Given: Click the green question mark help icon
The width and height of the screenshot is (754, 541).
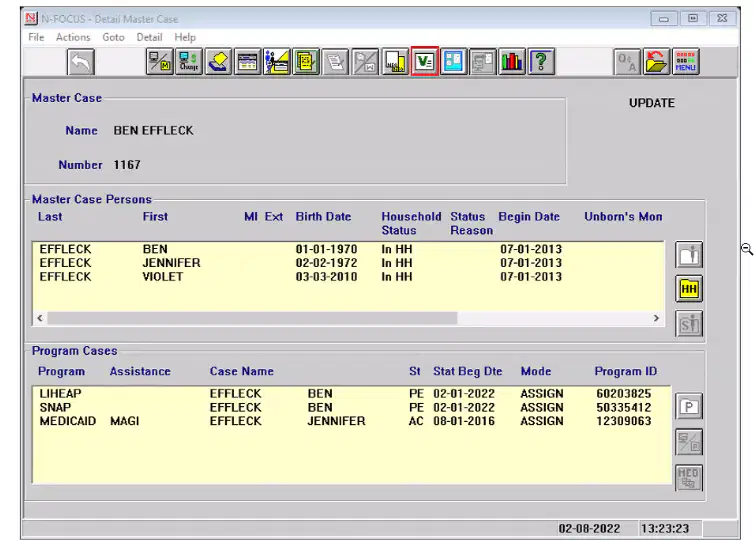Looking at the screenshot, I should (x=541, y=62).
